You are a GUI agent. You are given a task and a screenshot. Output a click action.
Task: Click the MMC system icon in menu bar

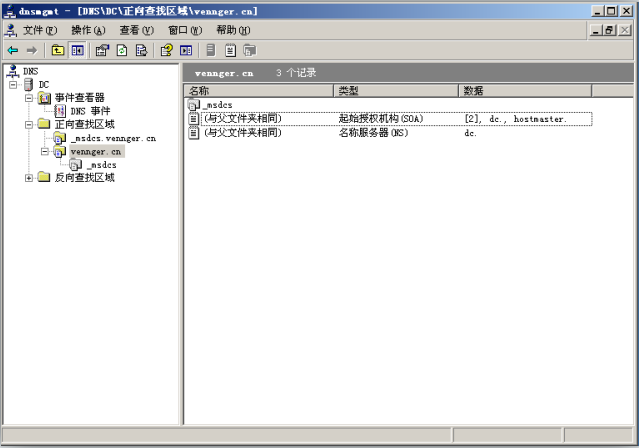click(x=11, y=30)
